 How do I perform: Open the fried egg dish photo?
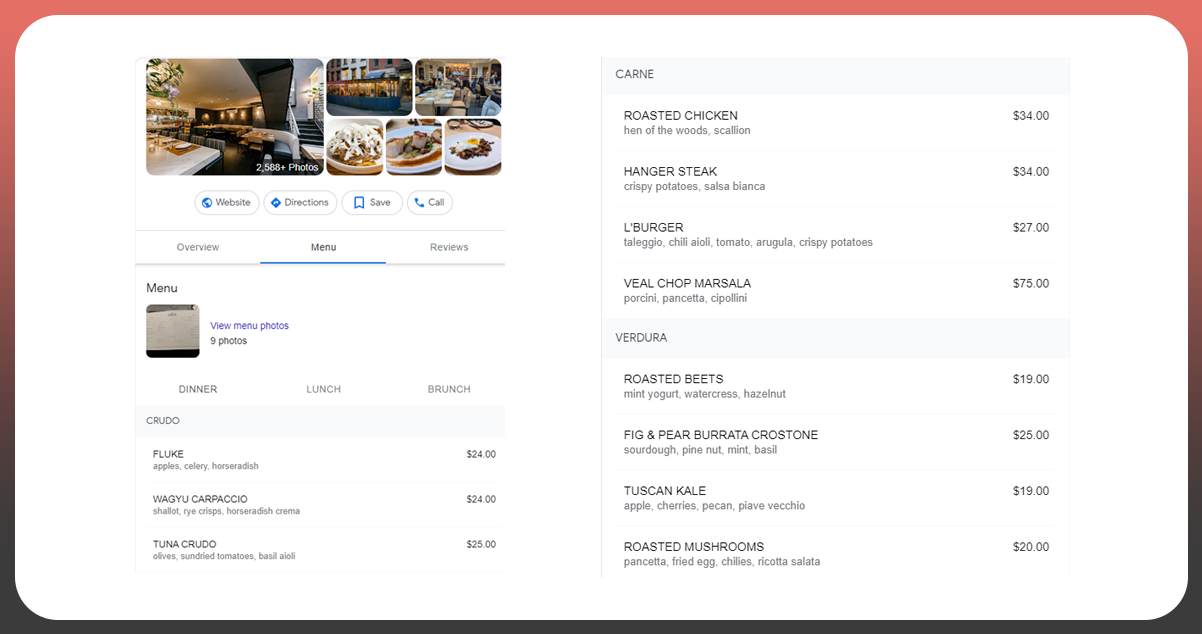tap(473, 147)
